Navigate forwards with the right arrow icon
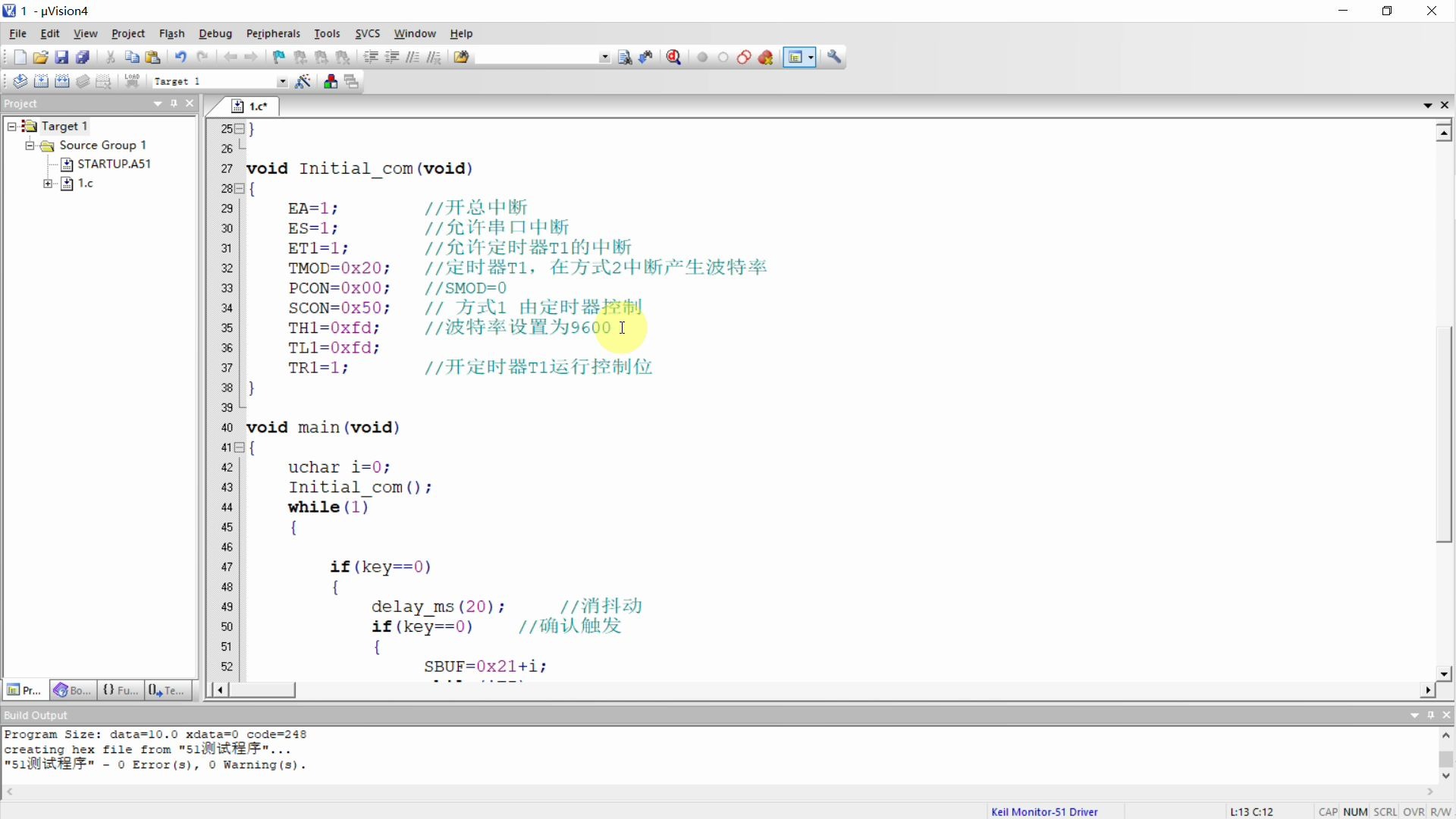This screenshot has height=819, width=1456. coord(251,57)
